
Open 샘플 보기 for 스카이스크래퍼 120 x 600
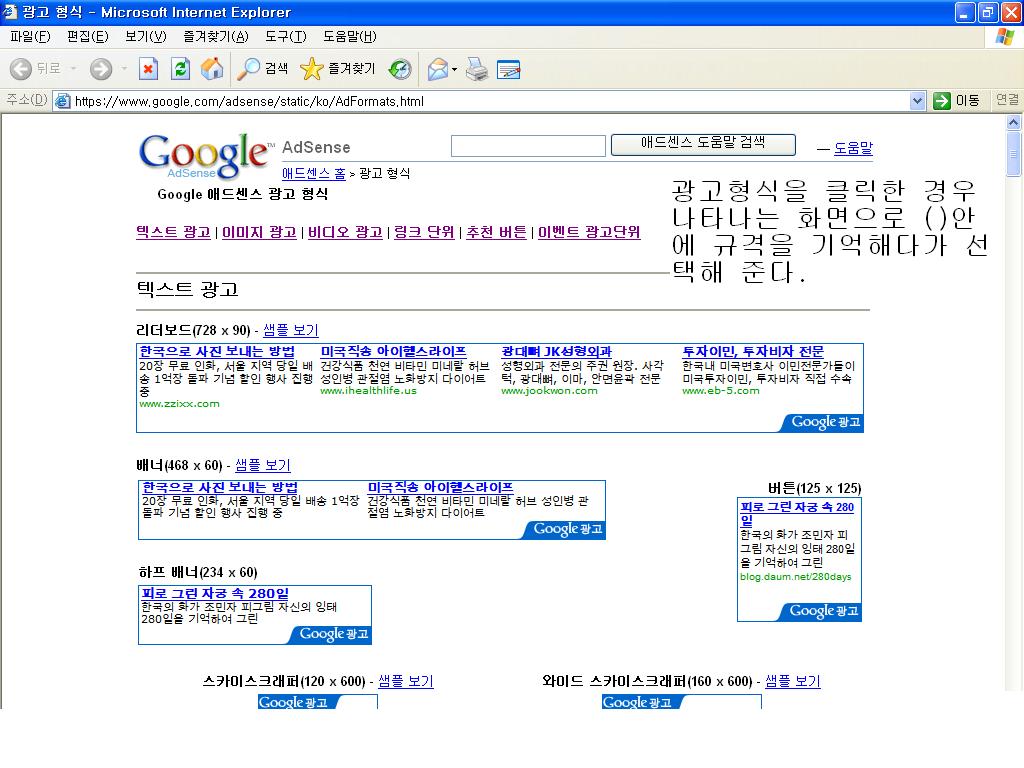(x=406, y=681)
